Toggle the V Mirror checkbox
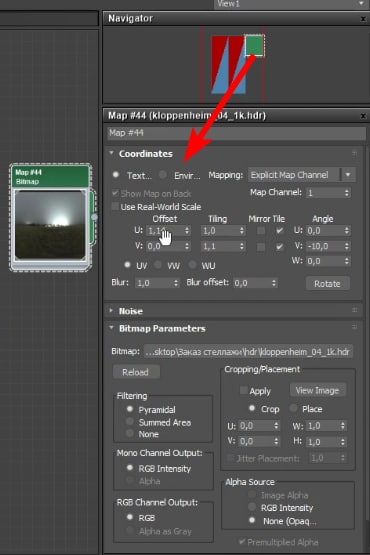370x555 pixels. 261,246
